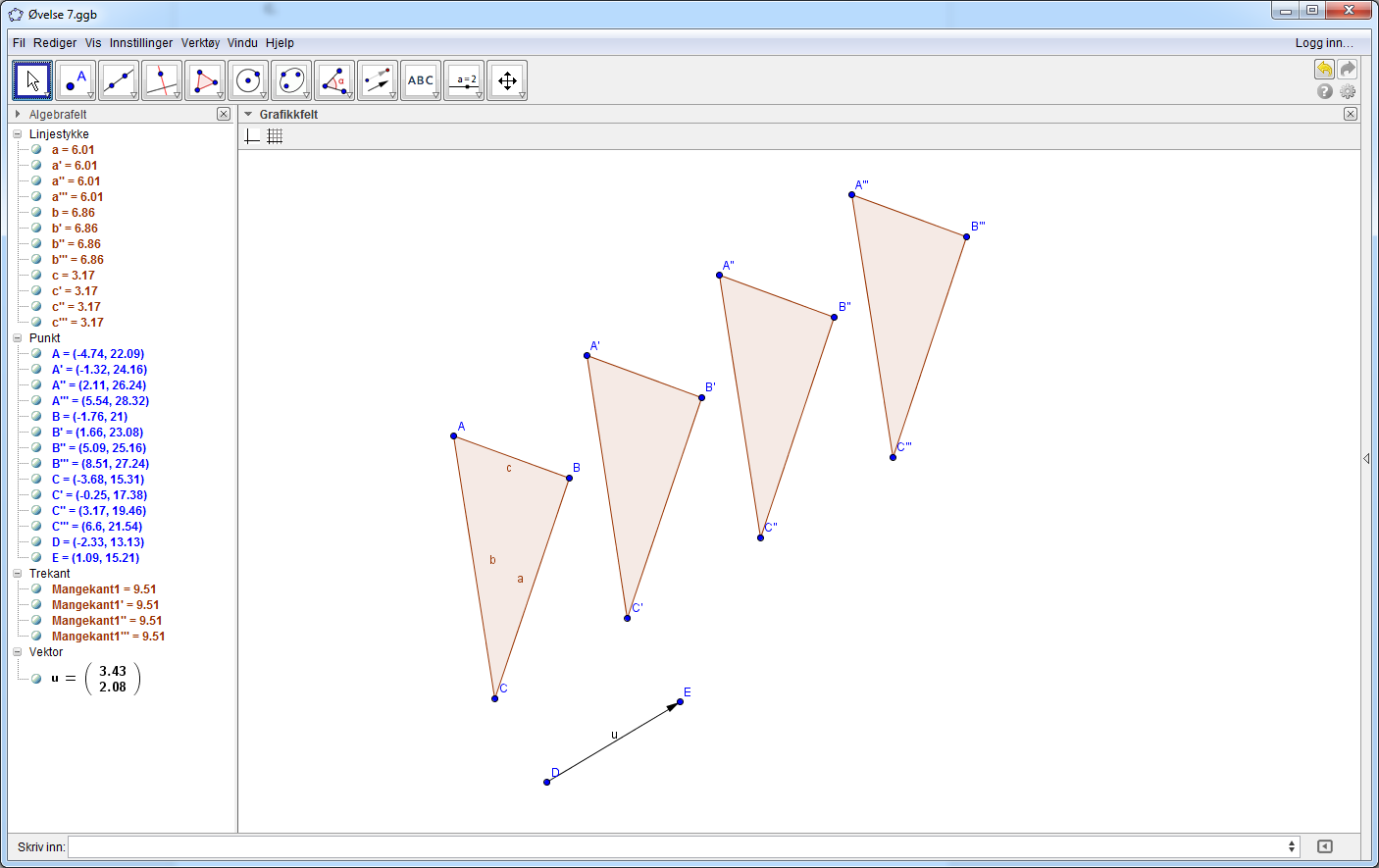Select the Polygon tool
1379x868 pixels.
[x=205, y=80]
